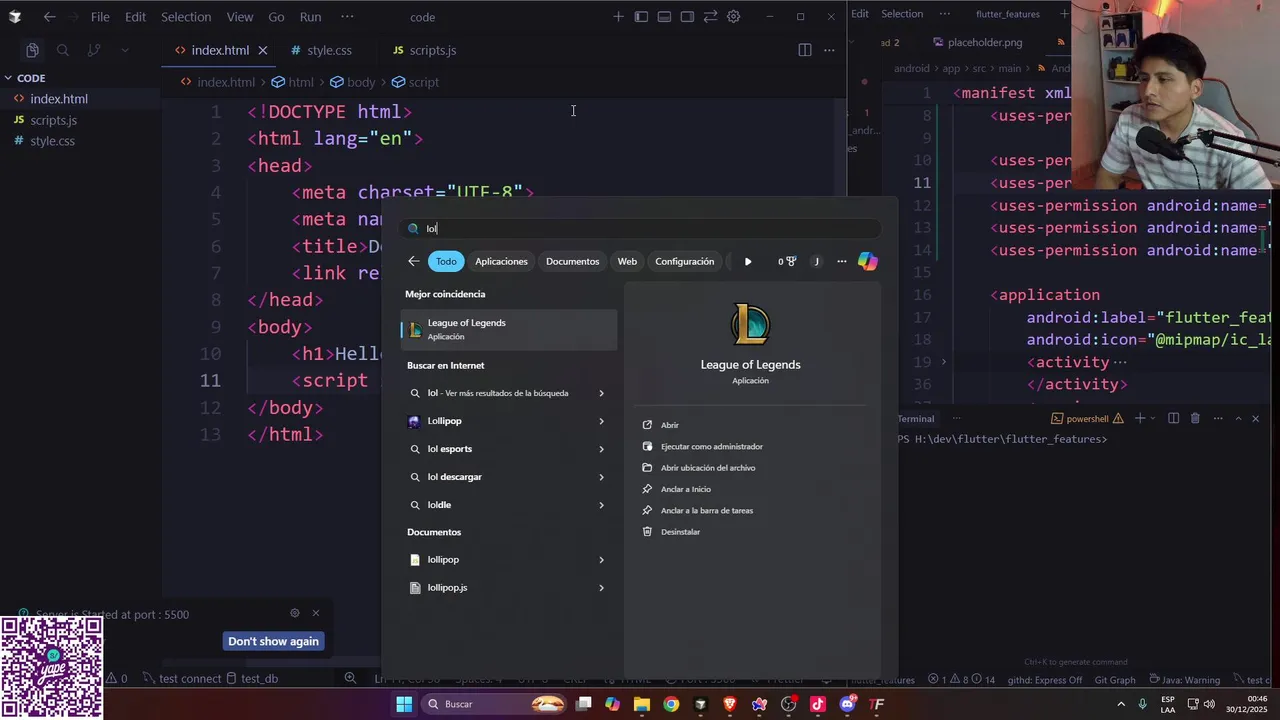Click 'Don't show again' notification button
1280x720 pixels.
tap(273, 642)
